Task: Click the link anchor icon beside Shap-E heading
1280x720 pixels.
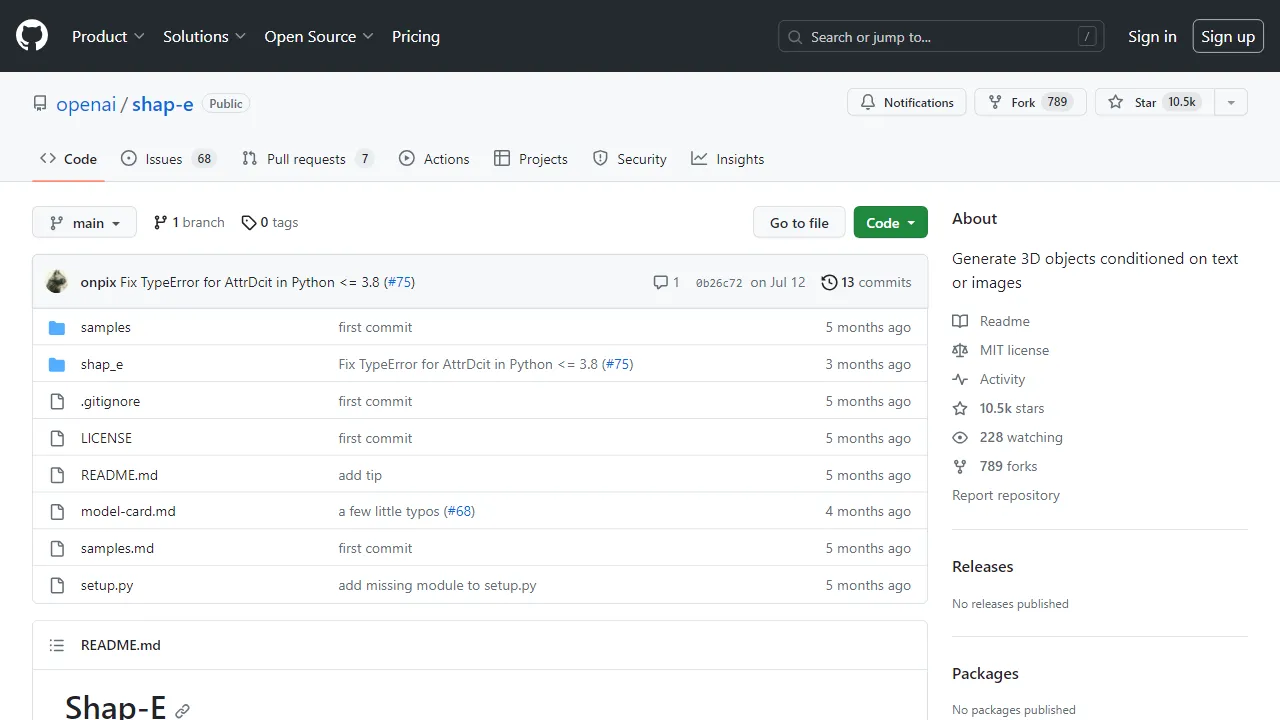Action: coord(182,711)
